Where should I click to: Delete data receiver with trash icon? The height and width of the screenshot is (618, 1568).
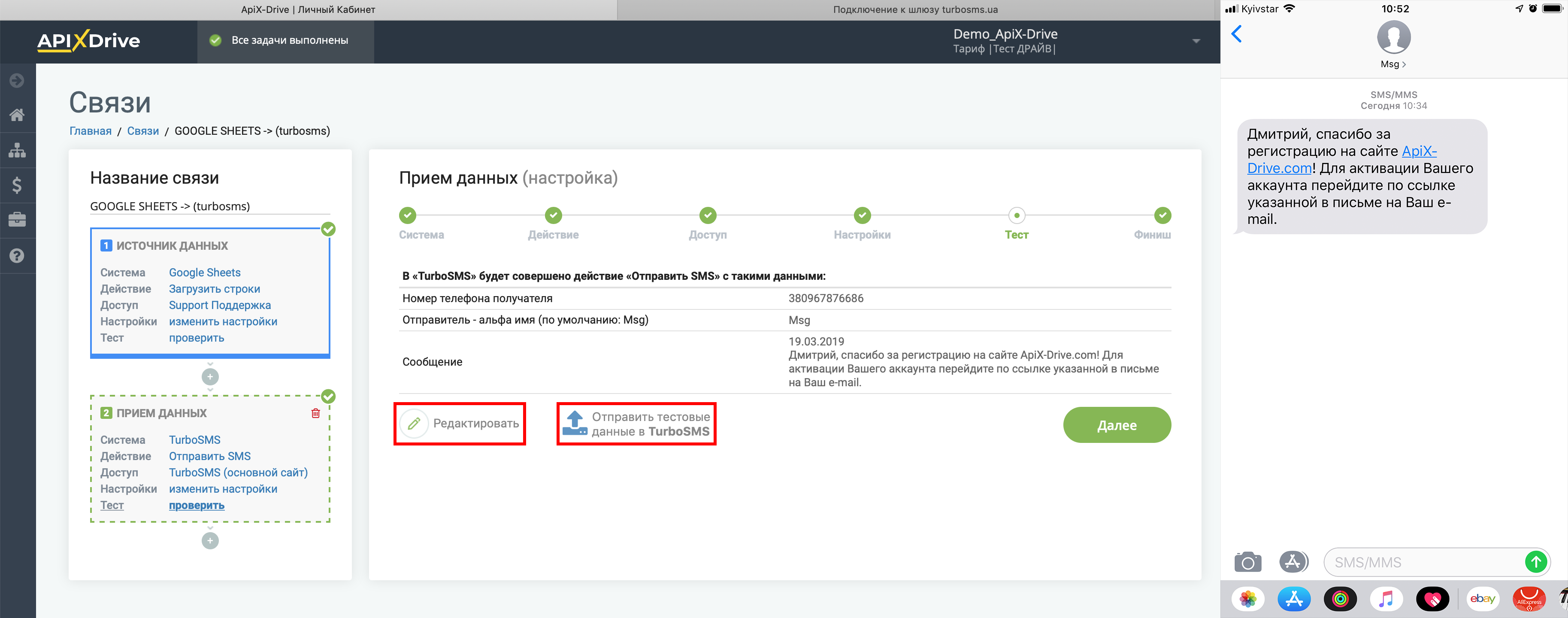[x=315, y=413]
